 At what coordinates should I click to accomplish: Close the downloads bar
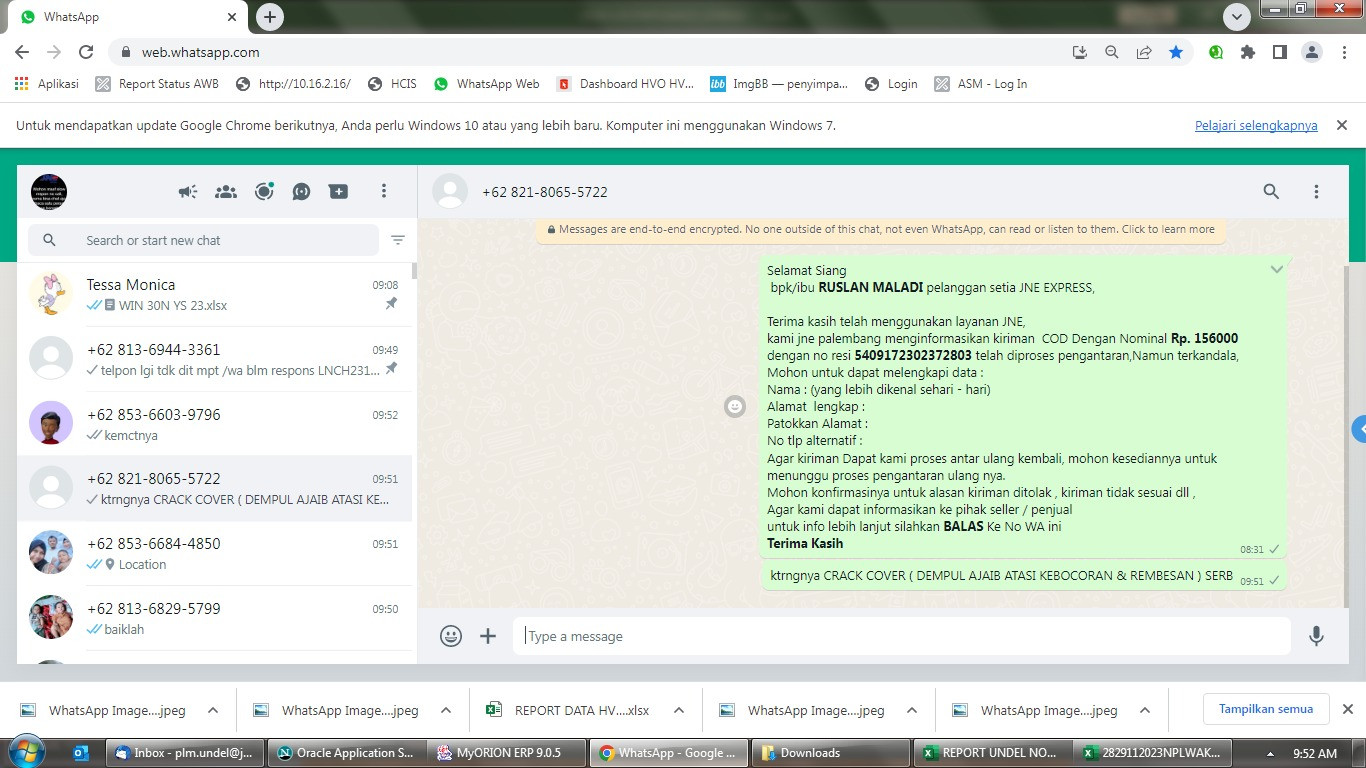point(1347,709)
